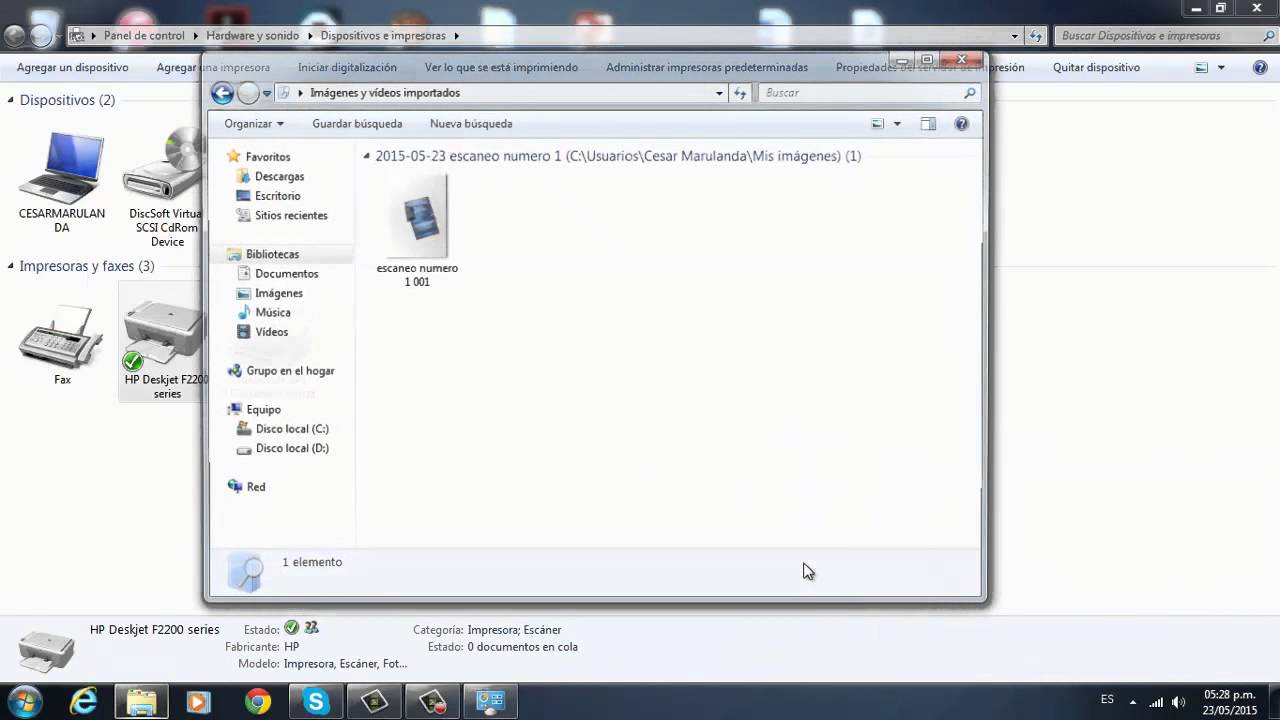Click Dispositivos e impresoras breadcrumb
Viewport: 1280px width, 720px height.
pos(383,36)
